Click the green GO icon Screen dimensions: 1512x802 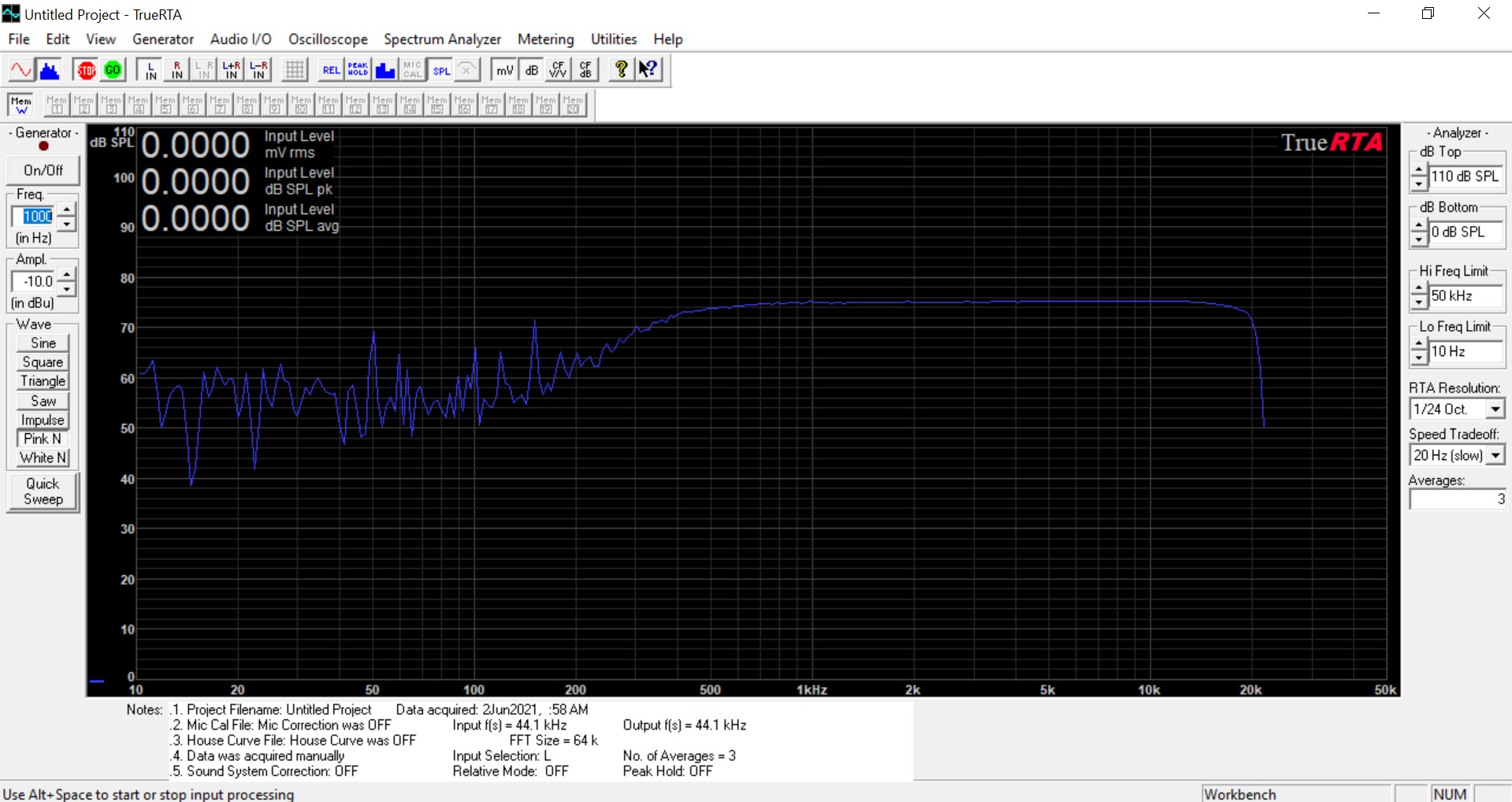113,70
